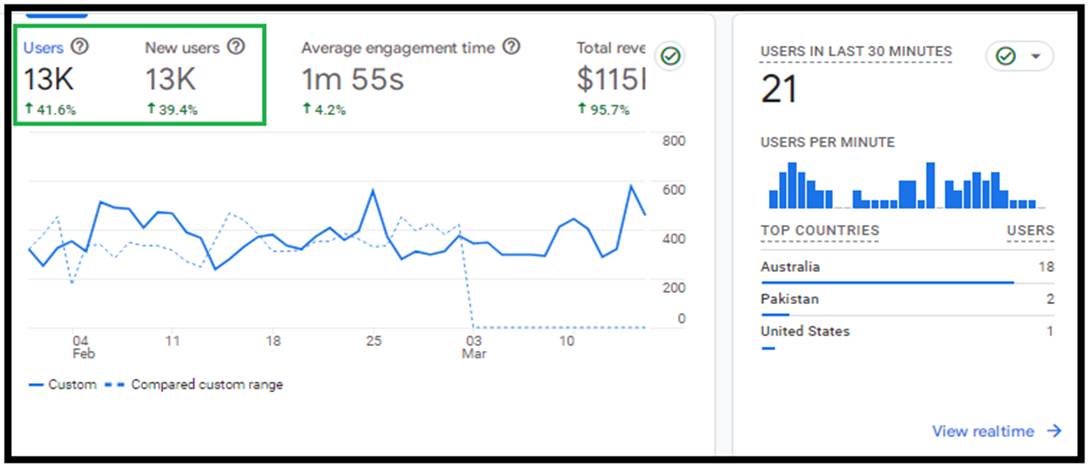
Task: Expand dropdown arrow in the realtime card
Action: (1035, 57)
